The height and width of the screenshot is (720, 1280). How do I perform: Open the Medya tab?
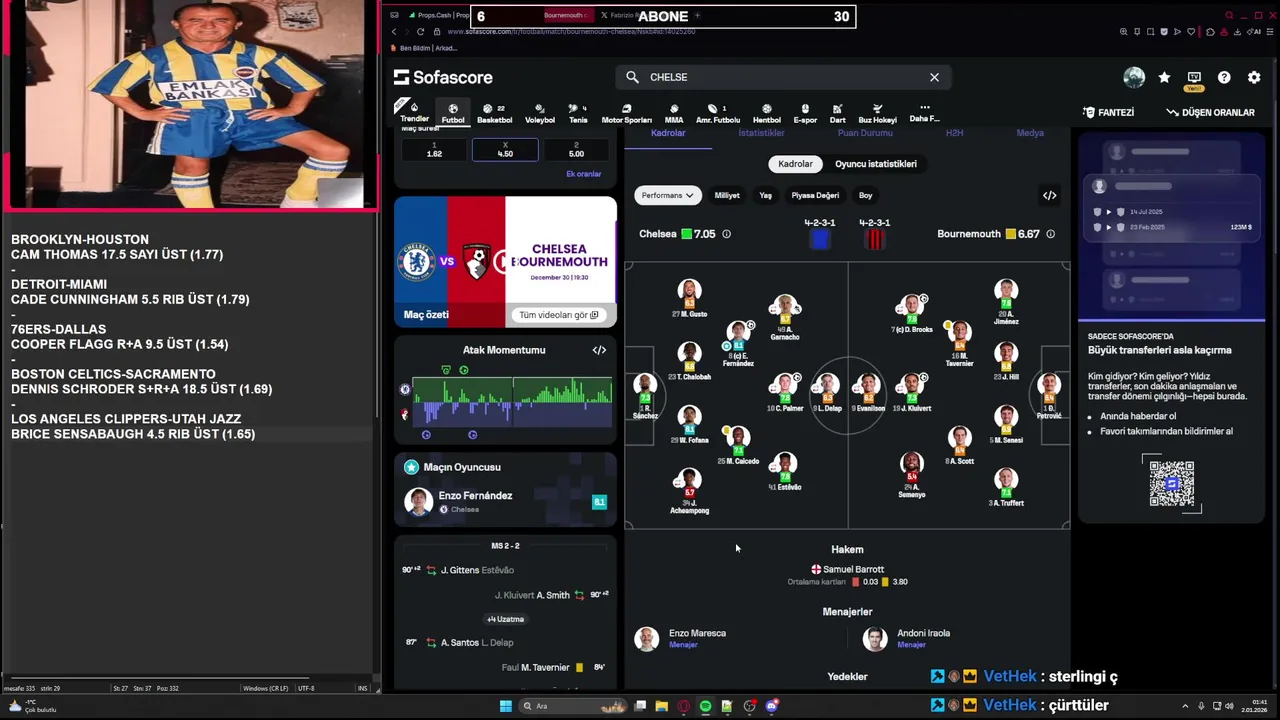coord(1030,133)
